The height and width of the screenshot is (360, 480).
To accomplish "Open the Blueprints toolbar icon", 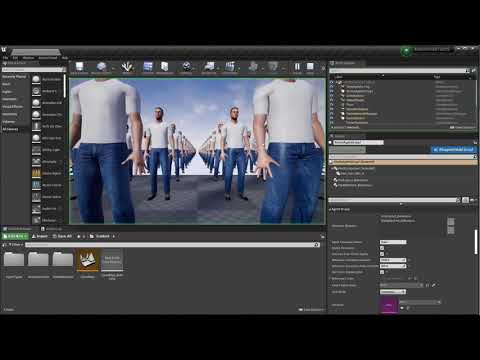I will tap(209, 67).
